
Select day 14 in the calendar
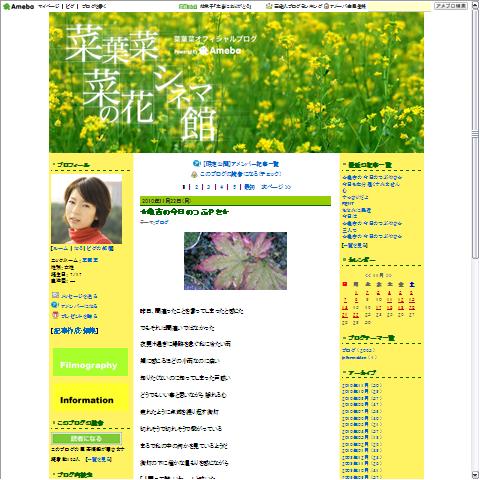(345, 308)
